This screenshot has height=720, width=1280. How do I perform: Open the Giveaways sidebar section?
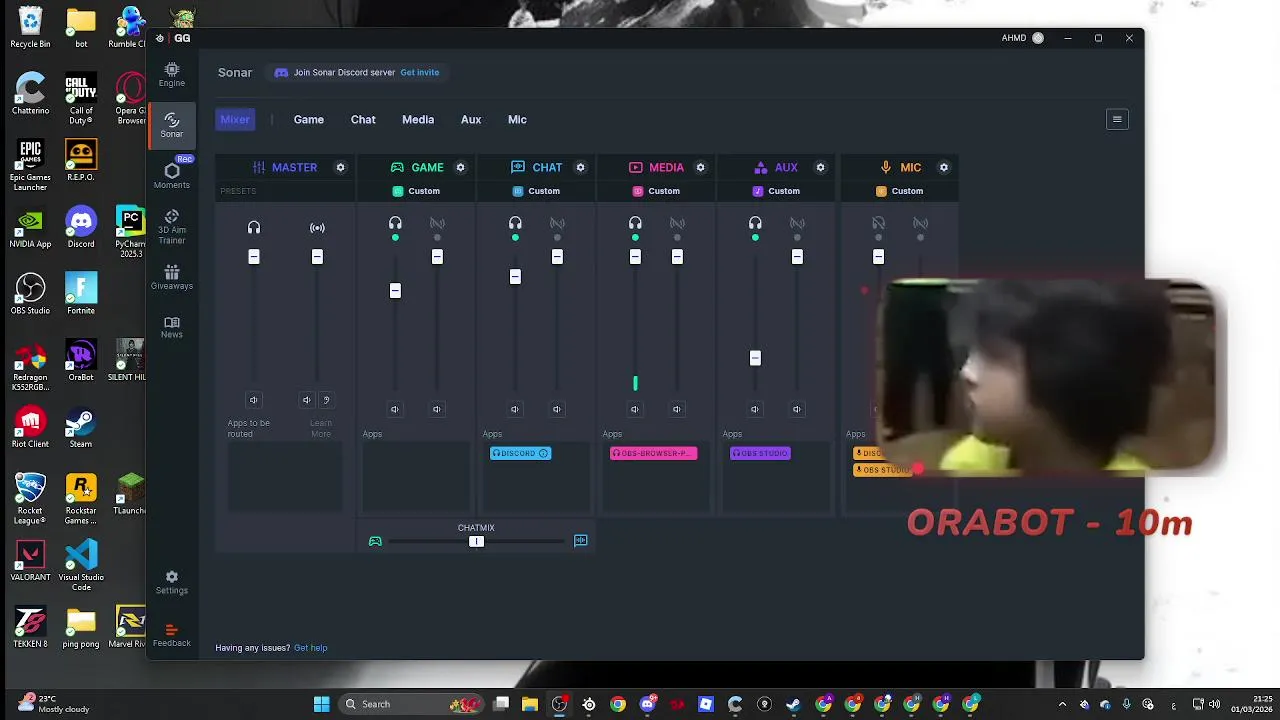[171, 278]
